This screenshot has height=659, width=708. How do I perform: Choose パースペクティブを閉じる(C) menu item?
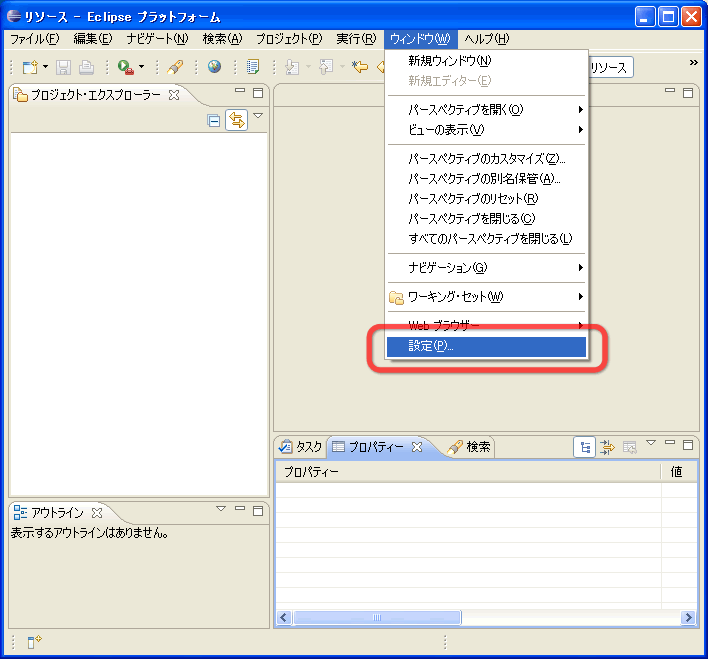tap(487, 219)
